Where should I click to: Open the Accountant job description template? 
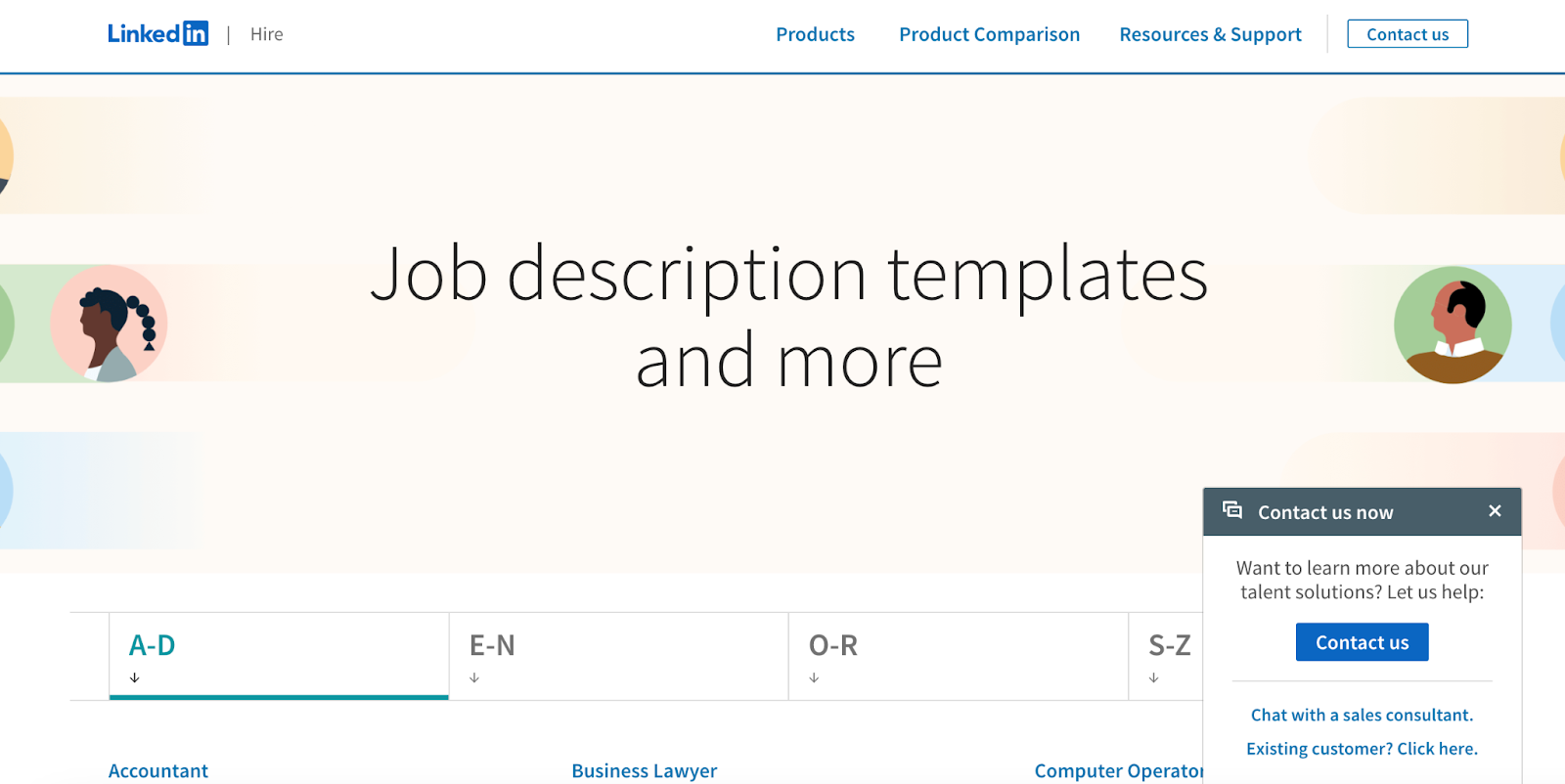(158, 770)
